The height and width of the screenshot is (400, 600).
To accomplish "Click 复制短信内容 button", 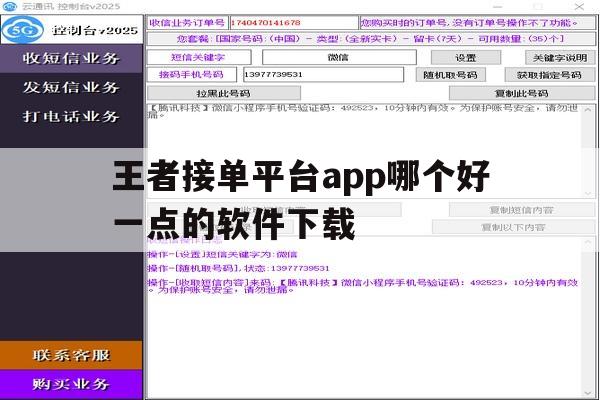I will 522,210.
